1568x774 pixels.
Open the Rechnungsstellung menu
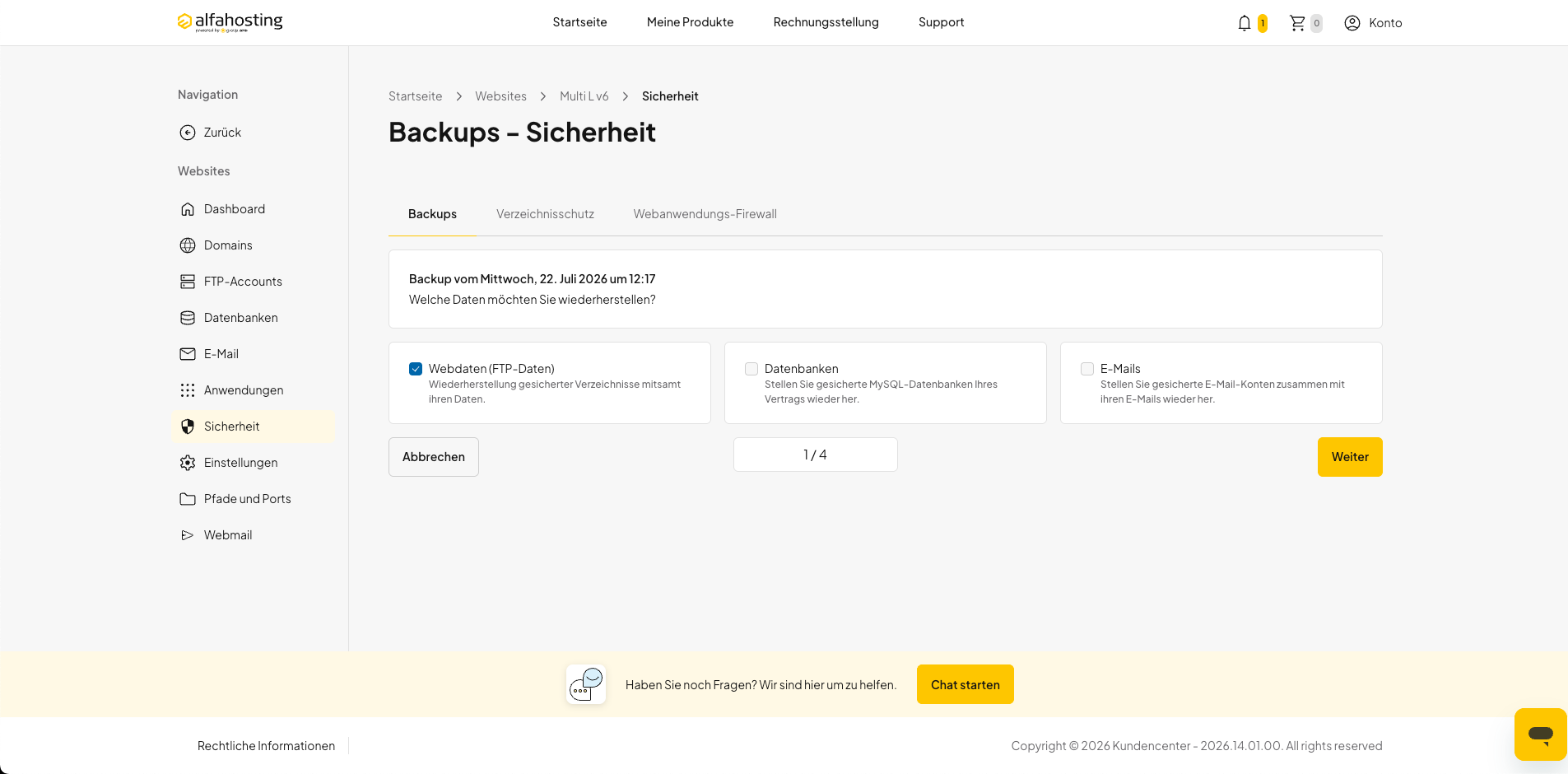click(x=826, y=22)
